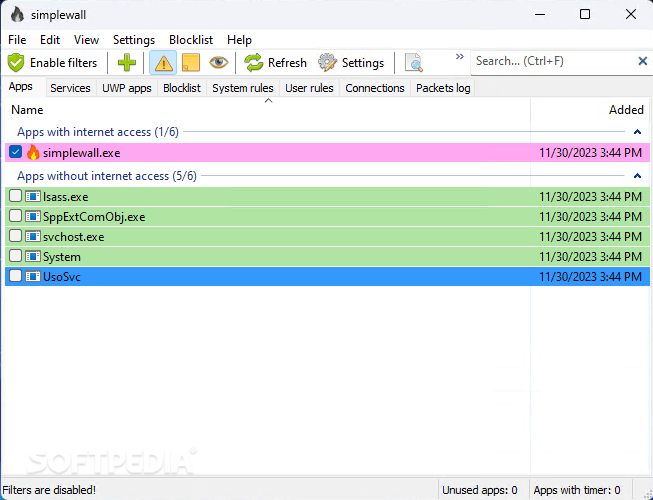653x500 pixels.
Task: Switch to the Connections tab
Action: pyautogui.click(x=375, y=88)
